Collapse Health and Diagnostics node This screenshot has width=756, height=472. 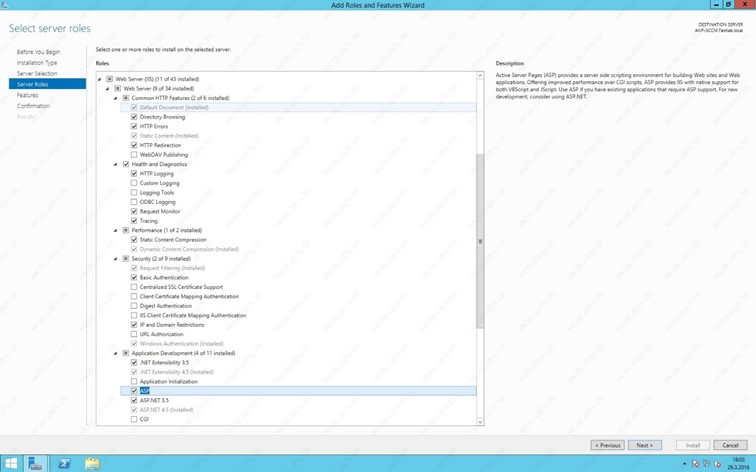tap(116, 164)
